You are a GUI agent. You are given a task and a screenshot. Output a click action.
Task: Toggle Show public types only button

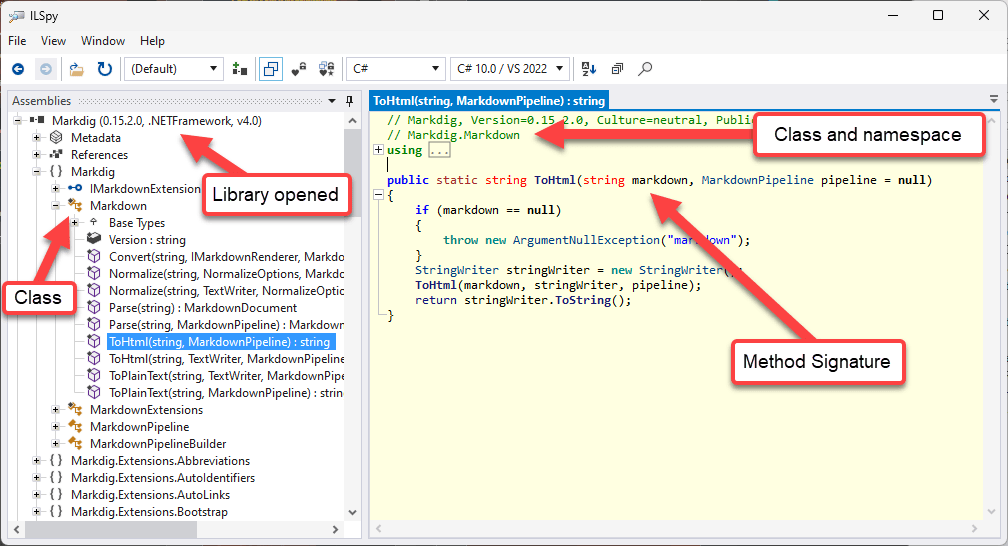coord(270,69)
